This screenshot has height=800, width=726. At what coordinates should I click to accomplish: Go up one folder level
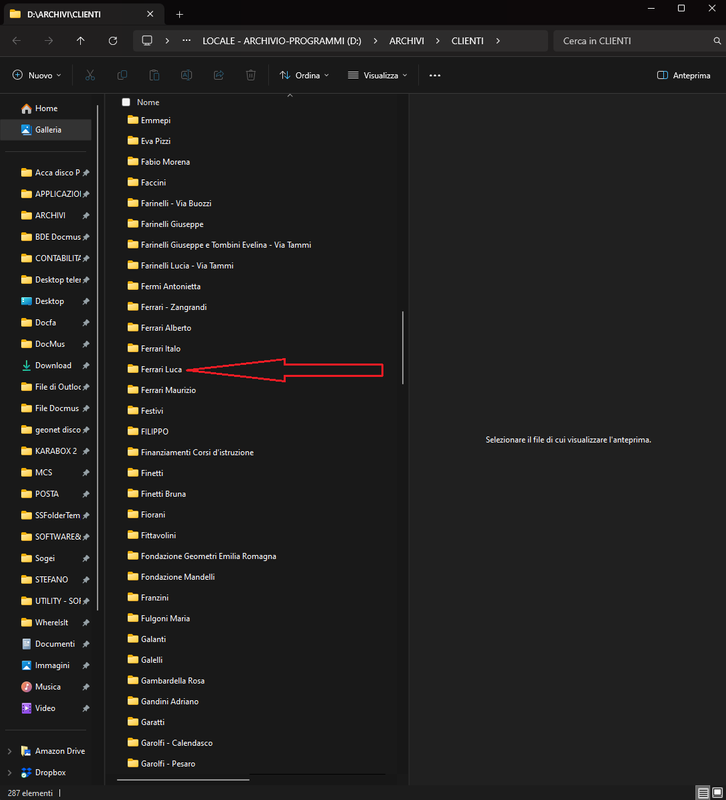(x=80, y=41)
